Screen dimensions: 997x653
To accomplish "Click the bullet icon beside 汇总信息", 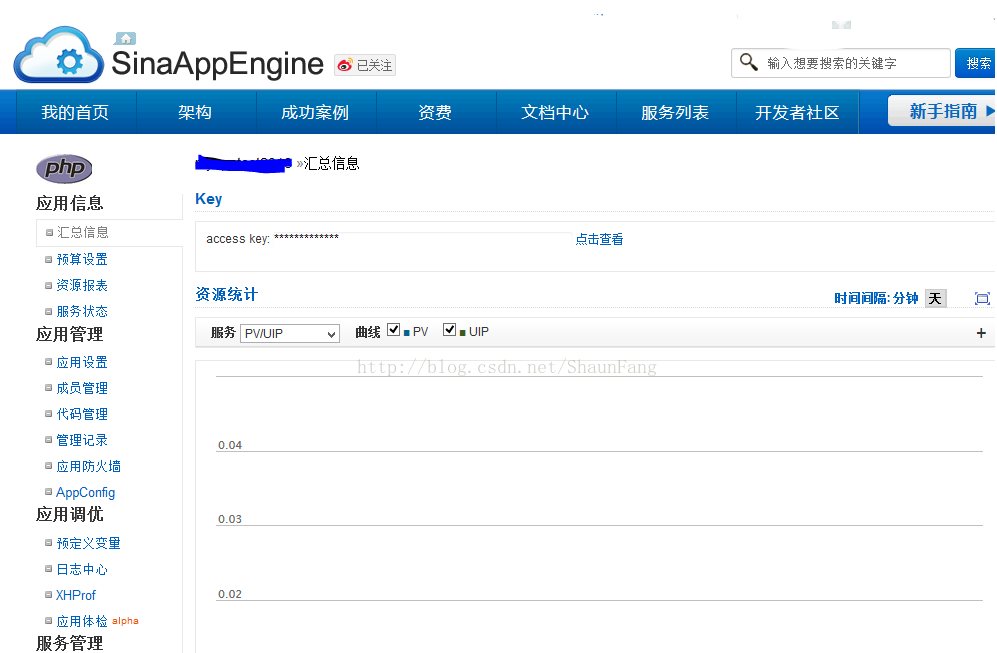I will coord(49,233).
